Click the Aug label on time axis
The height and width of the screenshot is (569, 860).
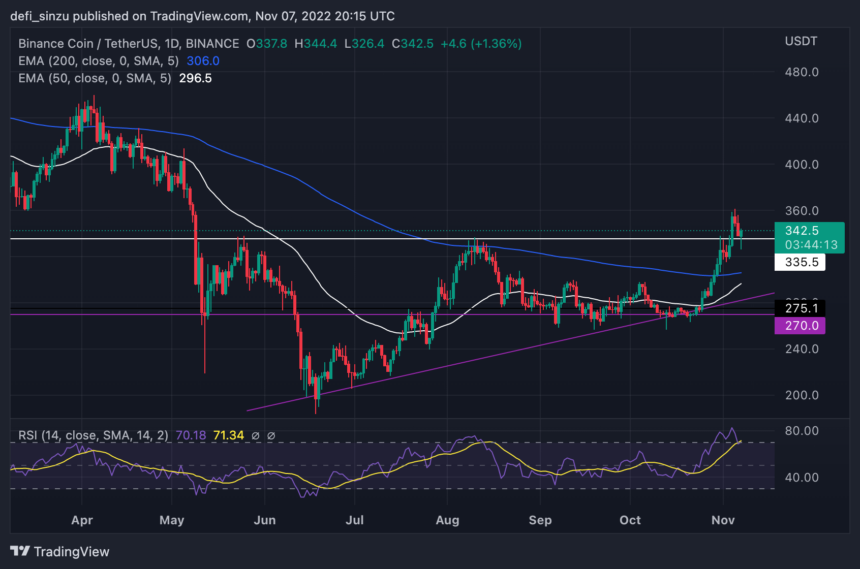pyautogui.click(x=449, y=520)
